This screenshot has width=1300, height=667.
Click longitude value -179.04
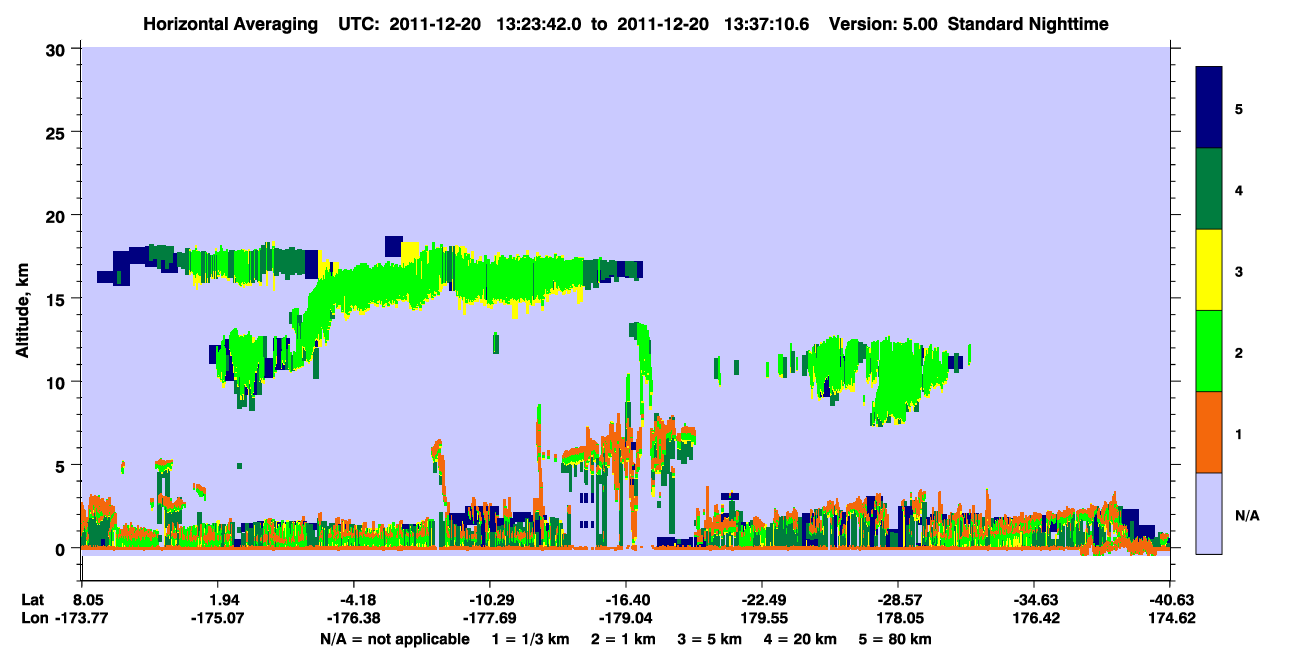[626, 619]
